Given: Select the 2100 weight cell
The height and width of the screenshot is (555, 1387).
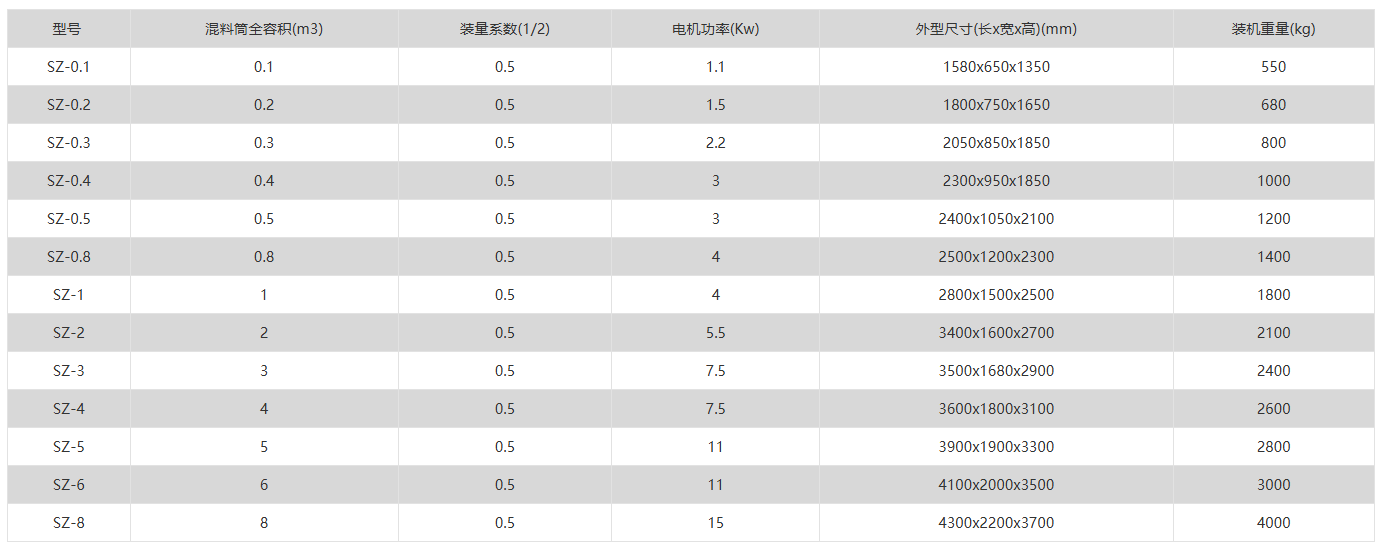Looking at the screenshot, I should (1273, 333).
